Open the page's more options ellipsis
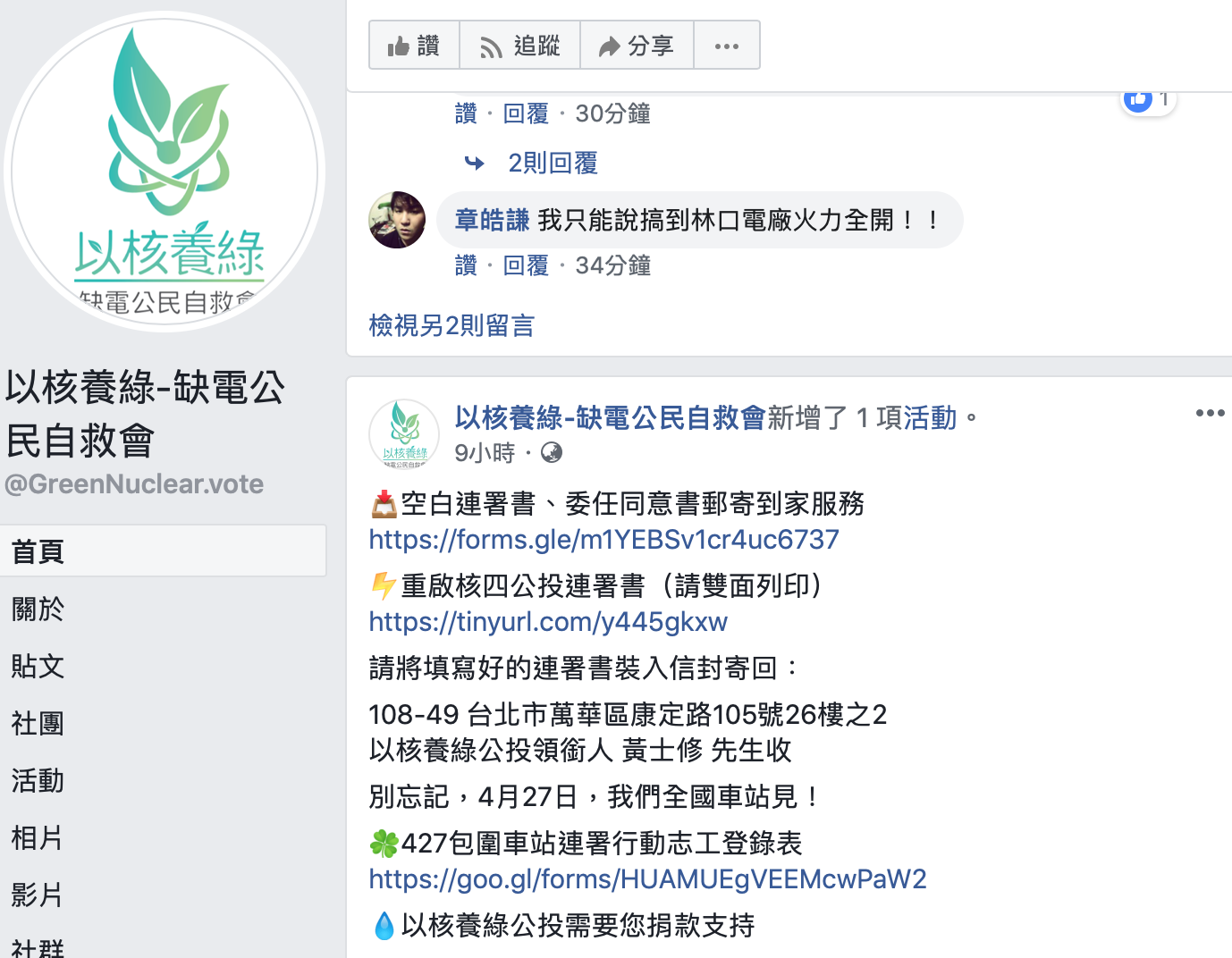 click(727, 45)
